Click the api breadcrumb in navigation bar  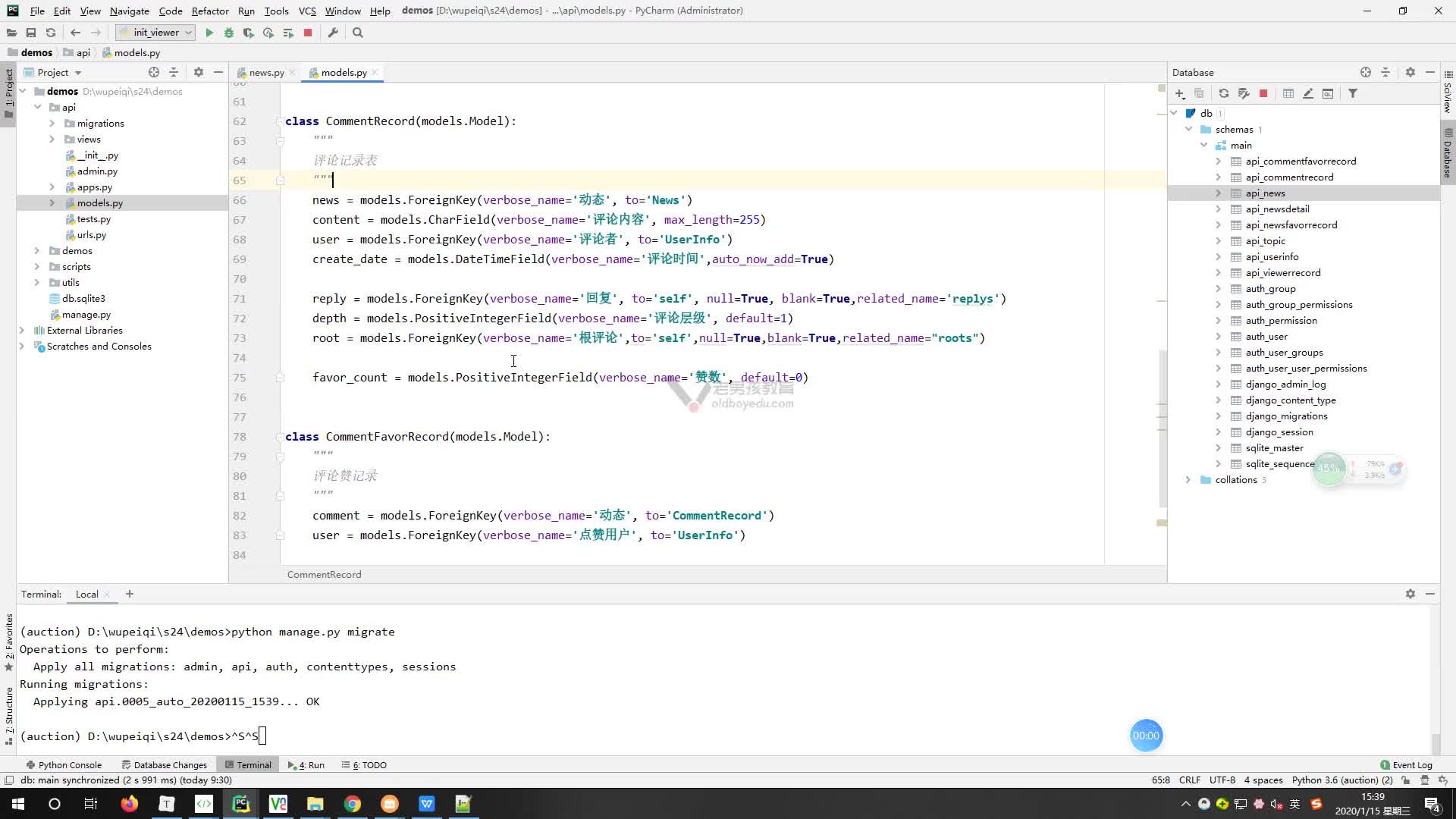tap(83, 52)
